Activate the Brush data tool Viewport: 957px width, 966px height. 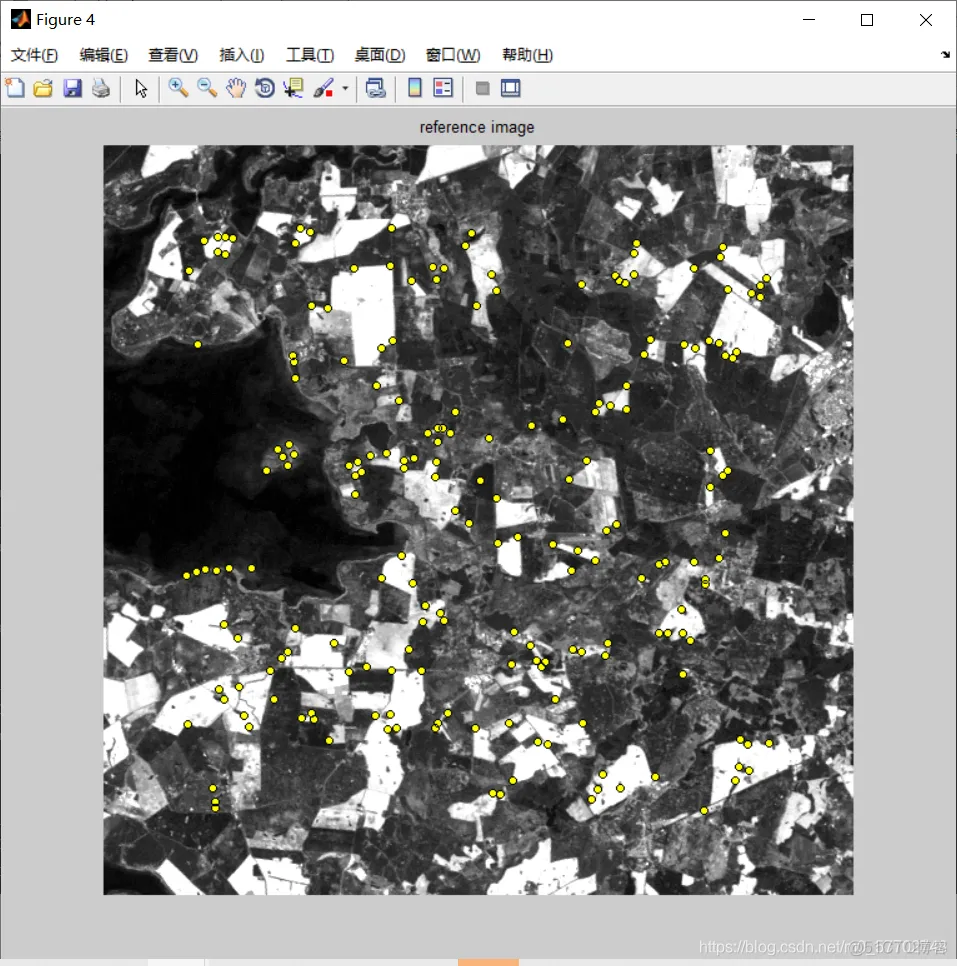tap(324, 88)
